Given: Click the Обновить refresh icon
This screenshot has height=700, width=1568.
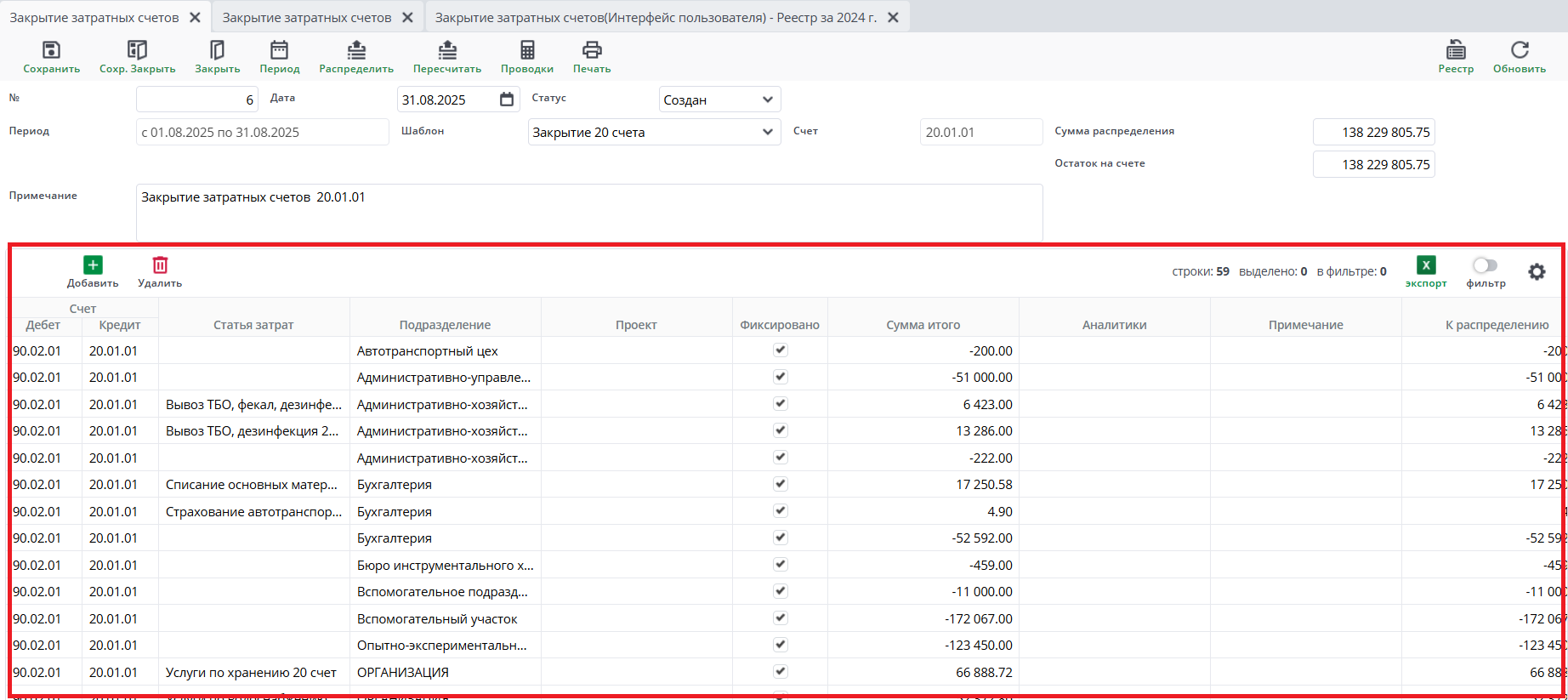Looking at the screenshot, I should point(1520,50).
